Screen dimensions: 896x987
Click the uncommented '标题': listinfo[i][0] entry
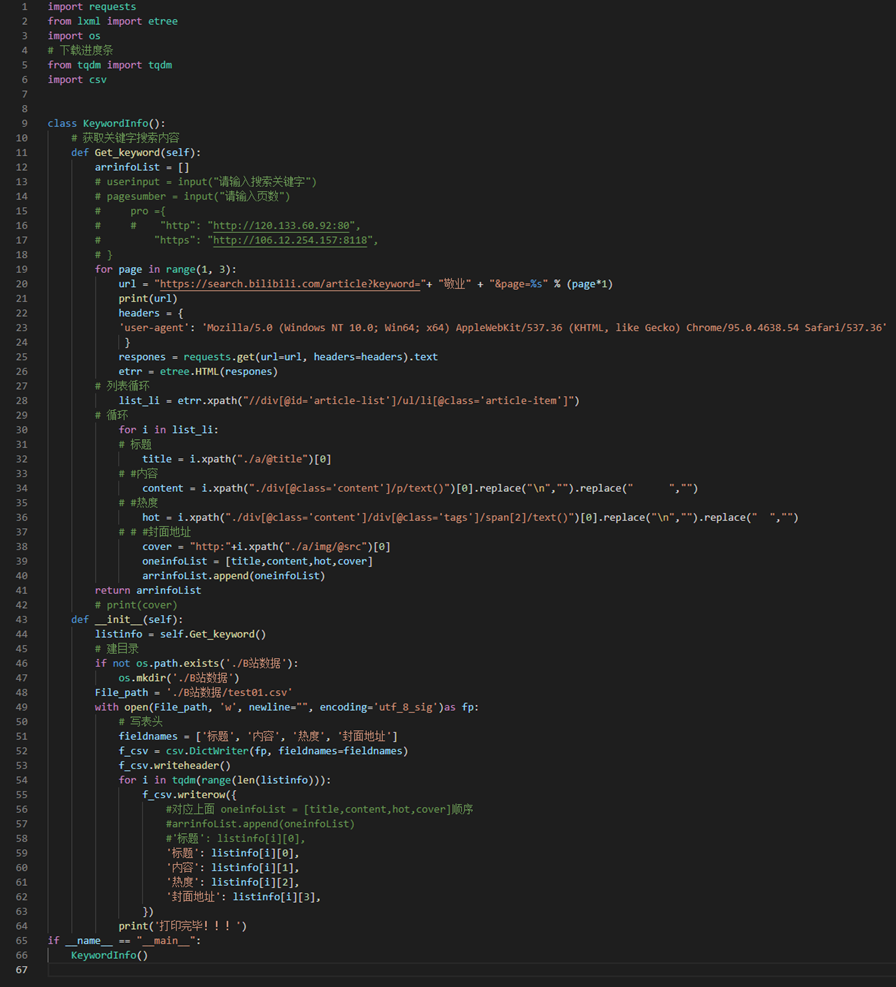coord(232,853)
